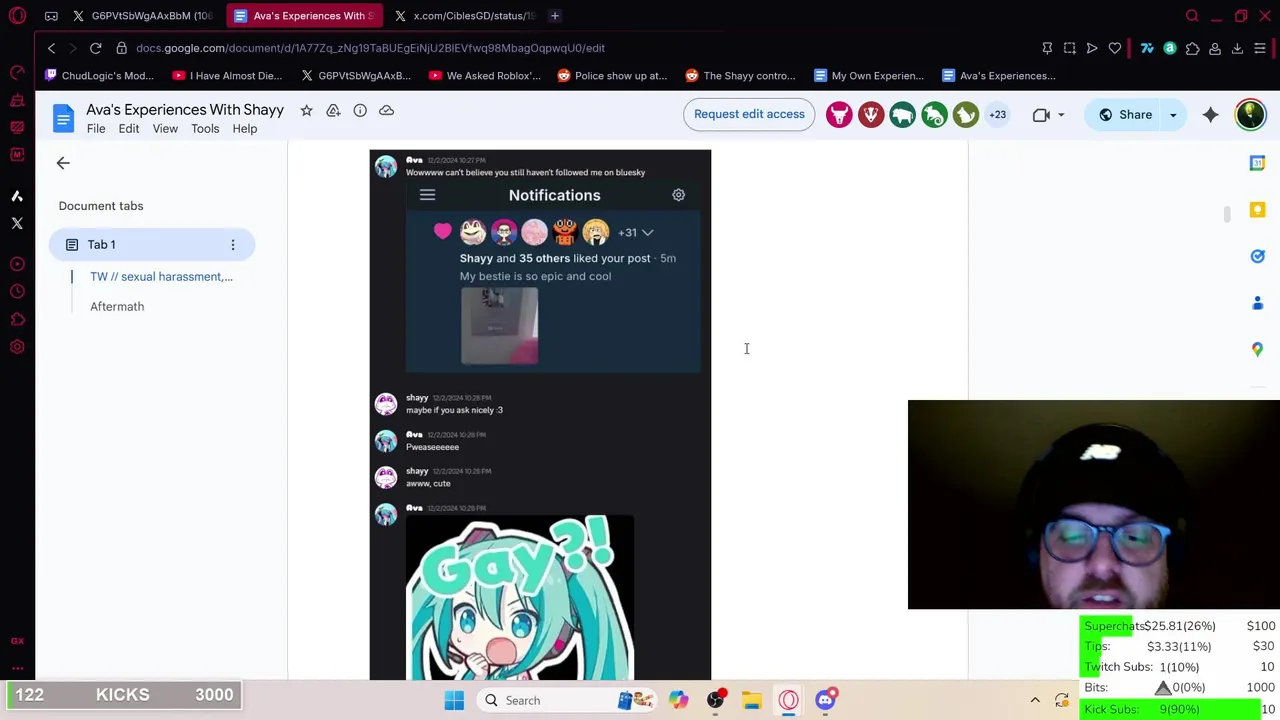The image size is (1280, 720).
Task: Open a new browser tab
Action: pyautogui.click(x=555, y=16)
